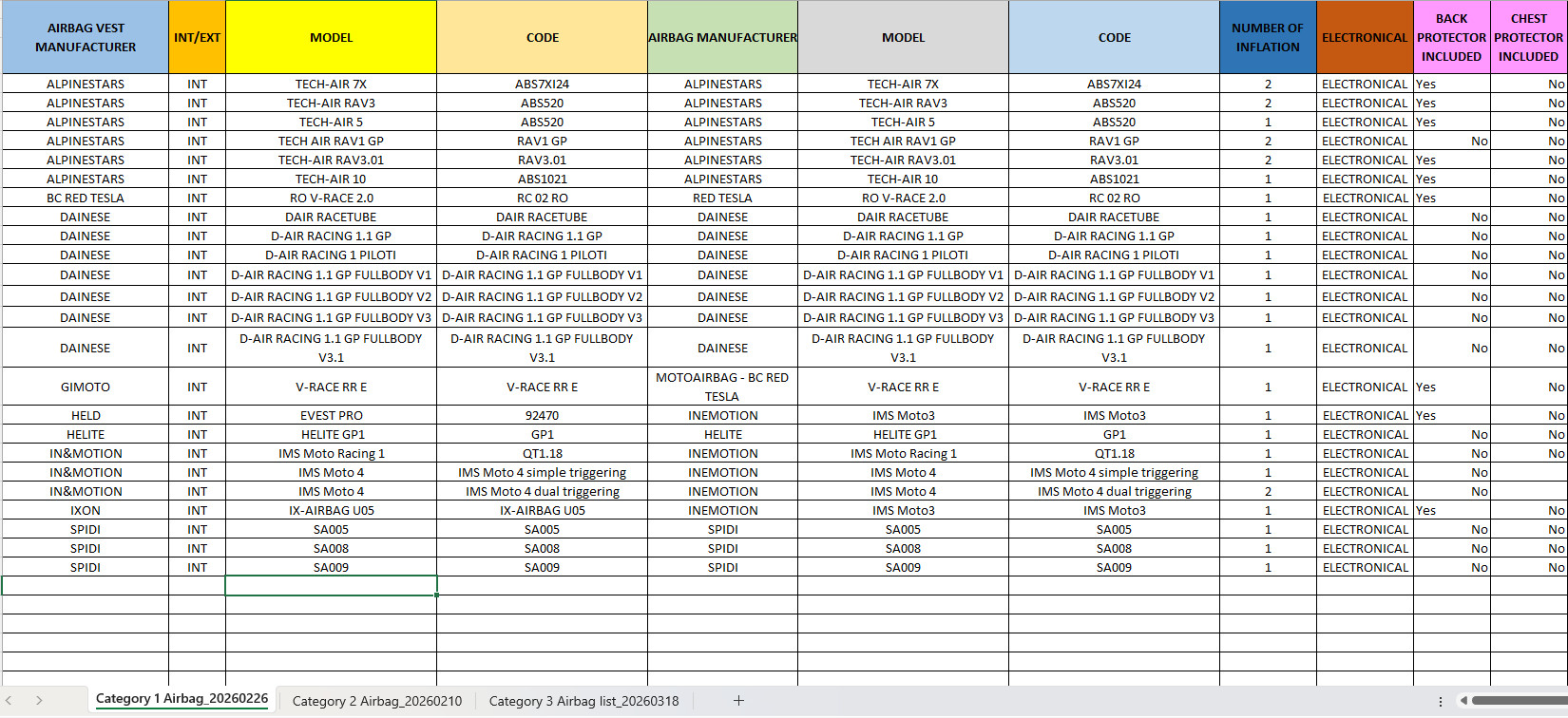The width and height of the screenshot is (1568, 718).
Task: Select the yellow MODEL header cell
Action: tap(331, 38)
